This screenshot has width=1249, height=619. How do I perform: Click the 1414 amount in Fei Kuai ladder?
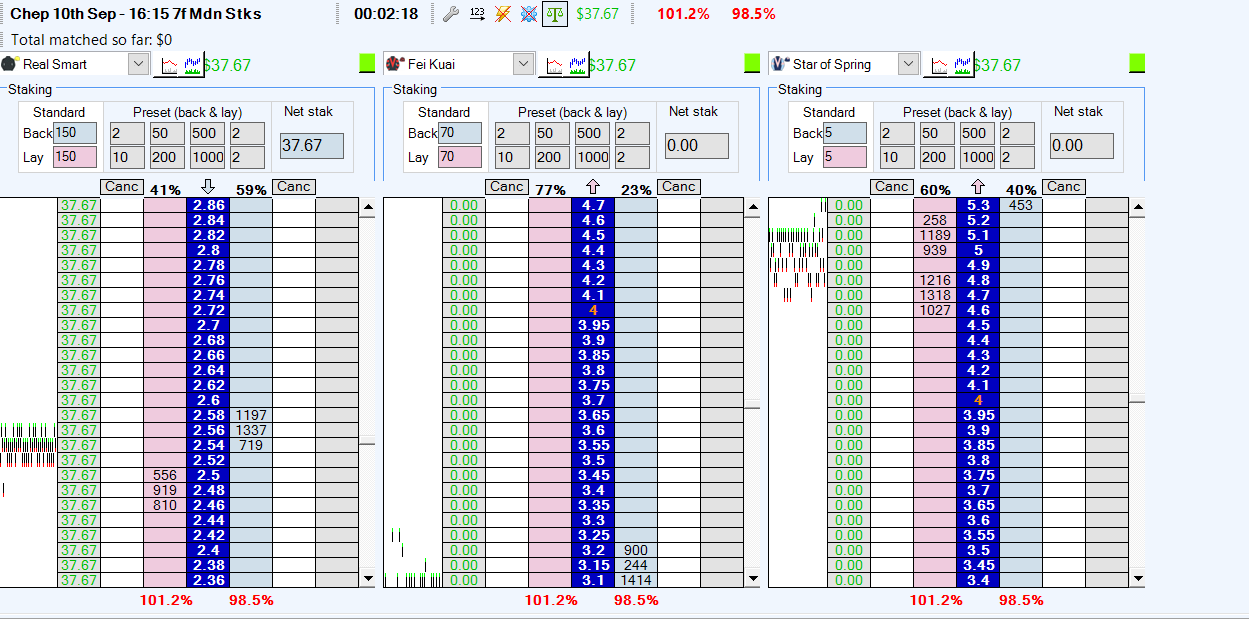click(x=636, y=580)
